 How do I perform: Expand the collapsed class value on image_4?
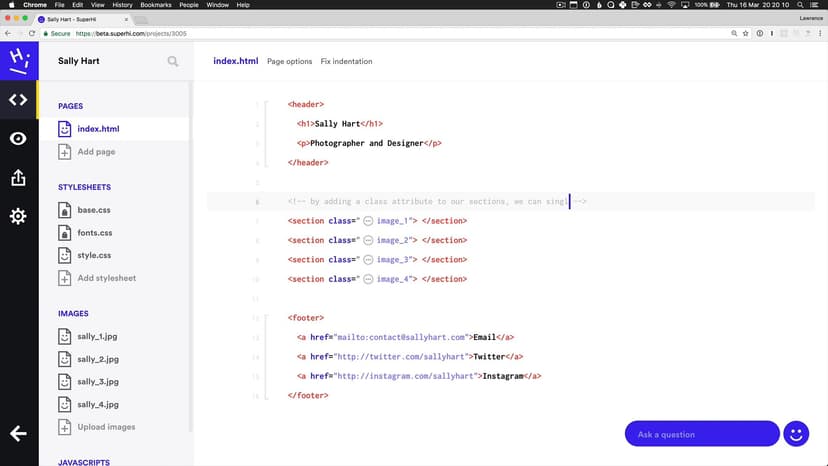pyautogui.click(x=368, y=279)
